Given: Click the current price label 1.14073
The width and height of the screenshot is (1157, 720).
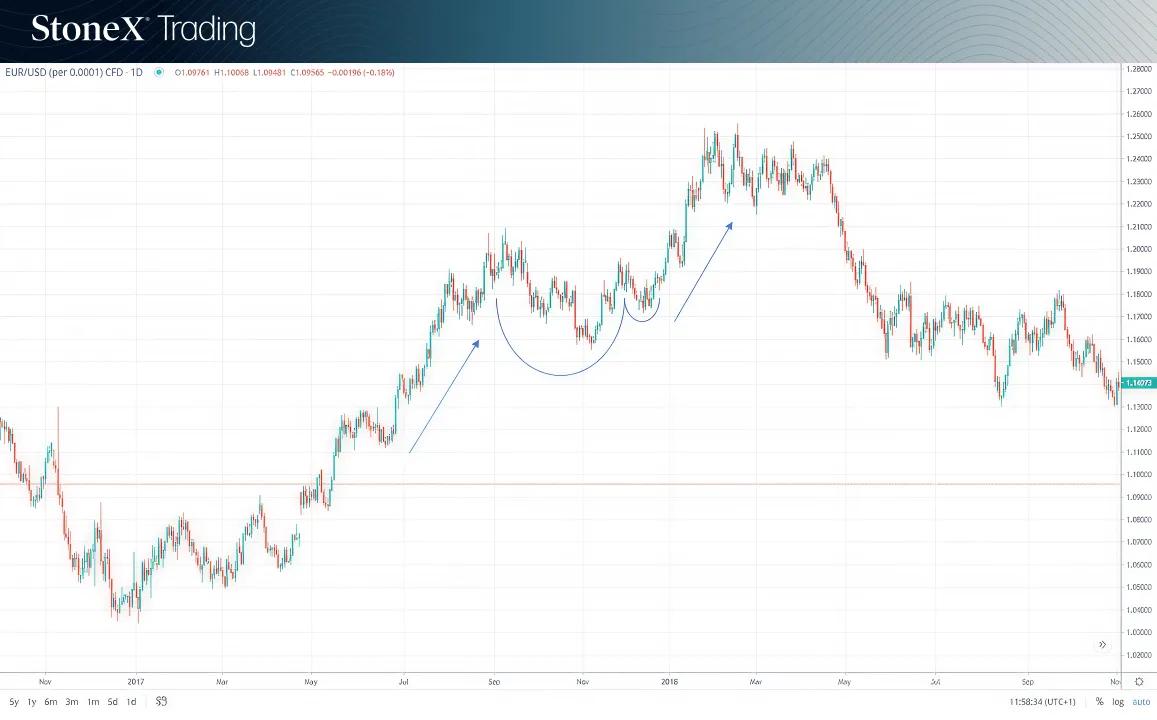Looking at the screenshot, I should pyautogui.click(x=1138, y=383).
